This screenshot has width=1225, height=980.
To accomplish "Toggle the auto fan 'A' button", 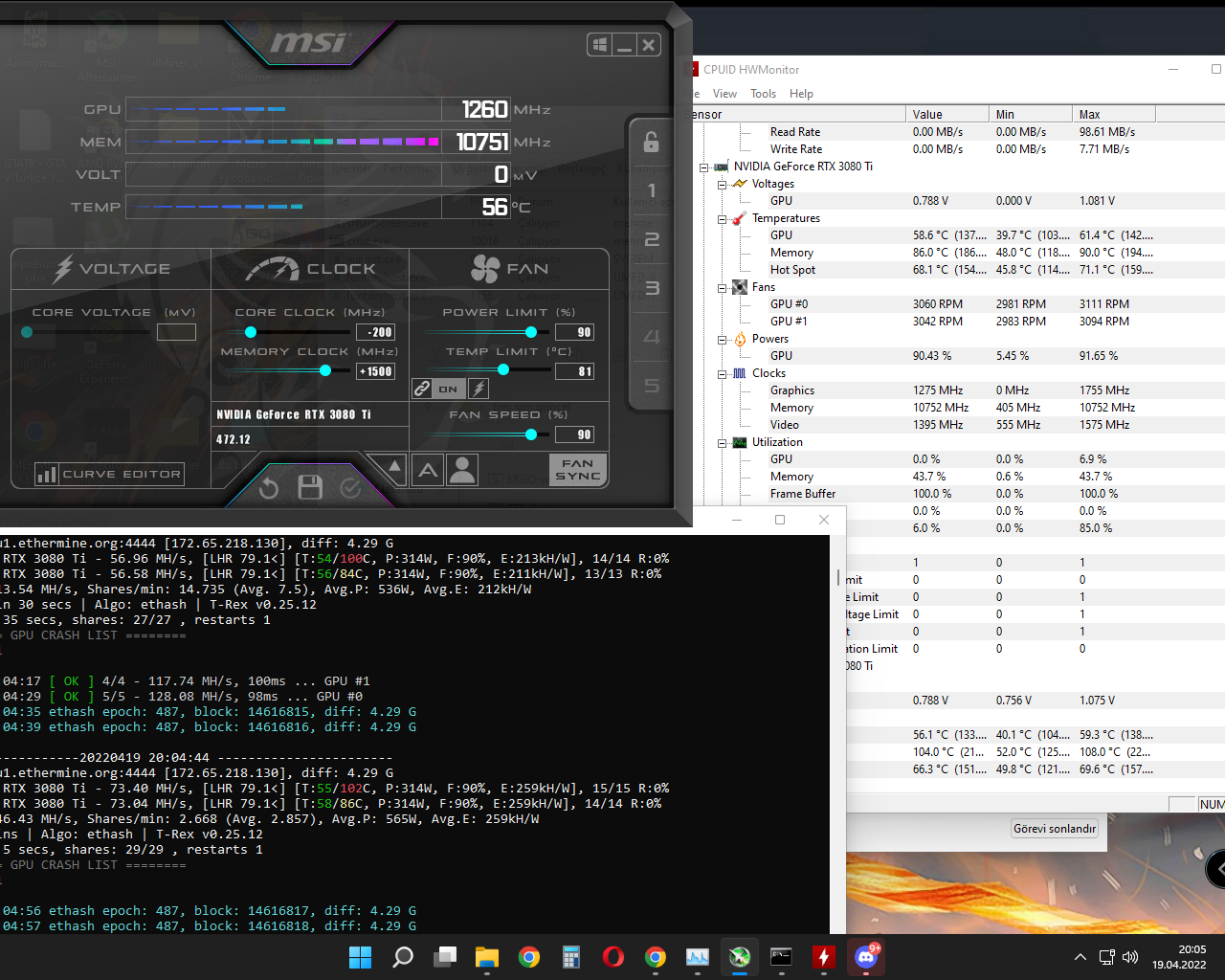I will pos(428,470).
